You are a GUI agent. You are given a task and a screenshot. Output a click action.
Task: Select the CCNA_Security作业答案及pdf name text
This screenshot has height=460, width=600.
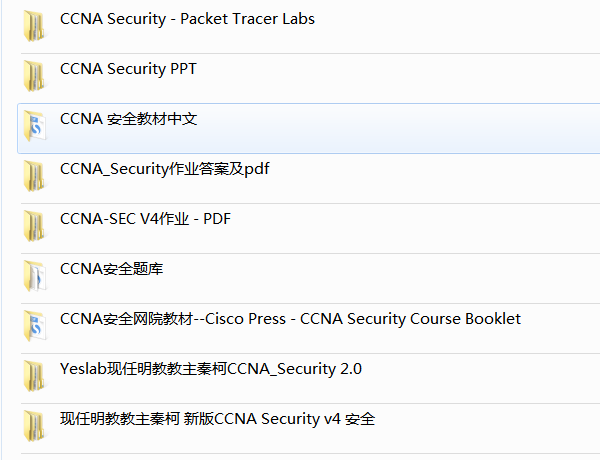coord(165,169)
